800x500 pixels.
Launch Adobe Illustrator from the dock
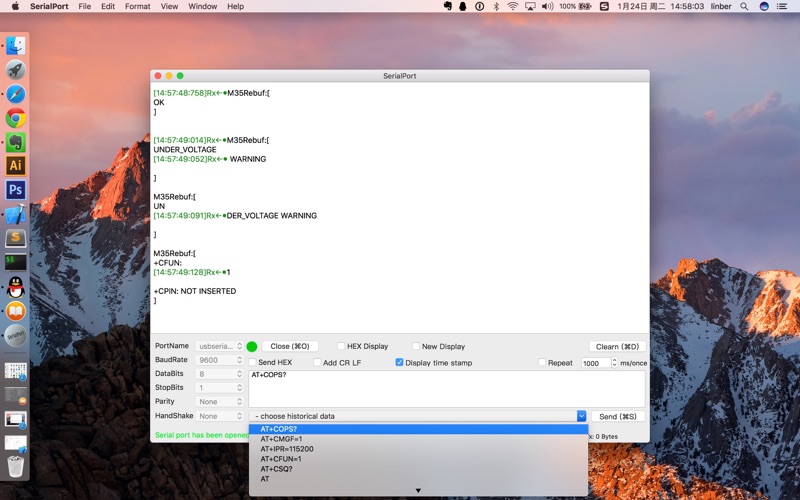pyautogui.click(x=15, y=166)
